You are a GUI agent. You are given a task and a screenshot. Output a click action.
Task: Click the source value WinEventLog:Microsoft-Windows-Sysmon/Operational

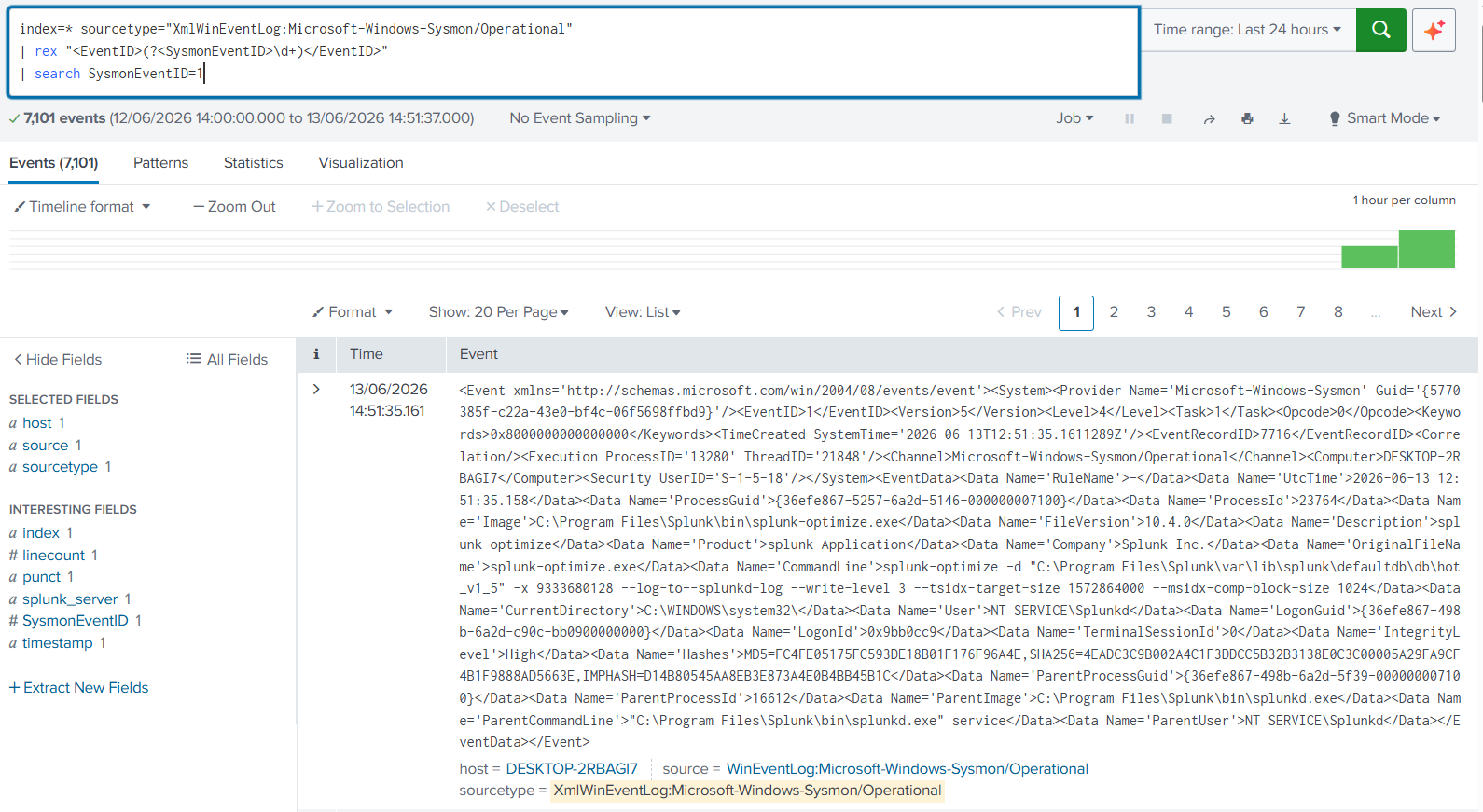tap(908, 769)
